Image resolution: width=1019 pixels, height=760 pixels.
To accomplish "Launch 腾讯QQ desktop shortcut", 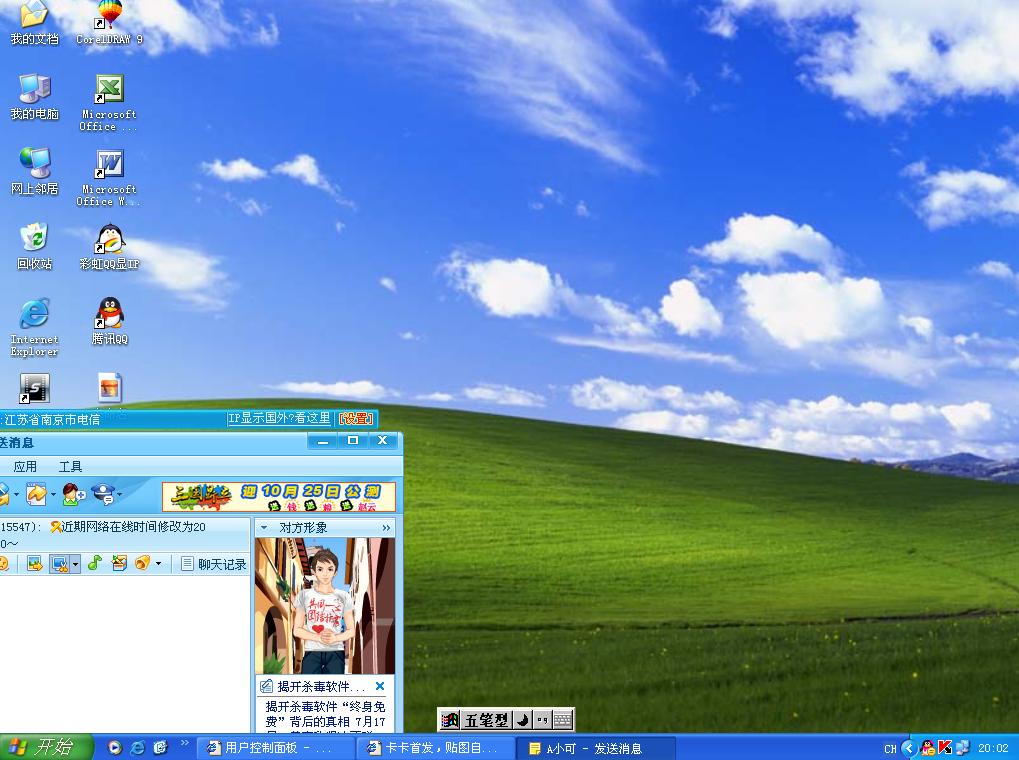I will point(109,322).
